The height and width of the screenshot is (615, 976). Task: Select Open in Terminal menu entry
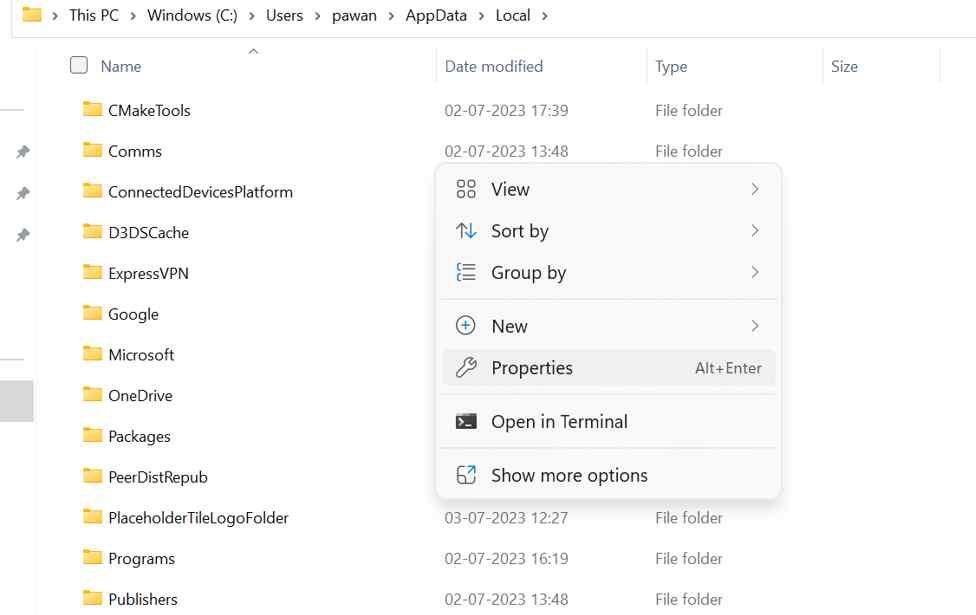[x=559, y=422]
